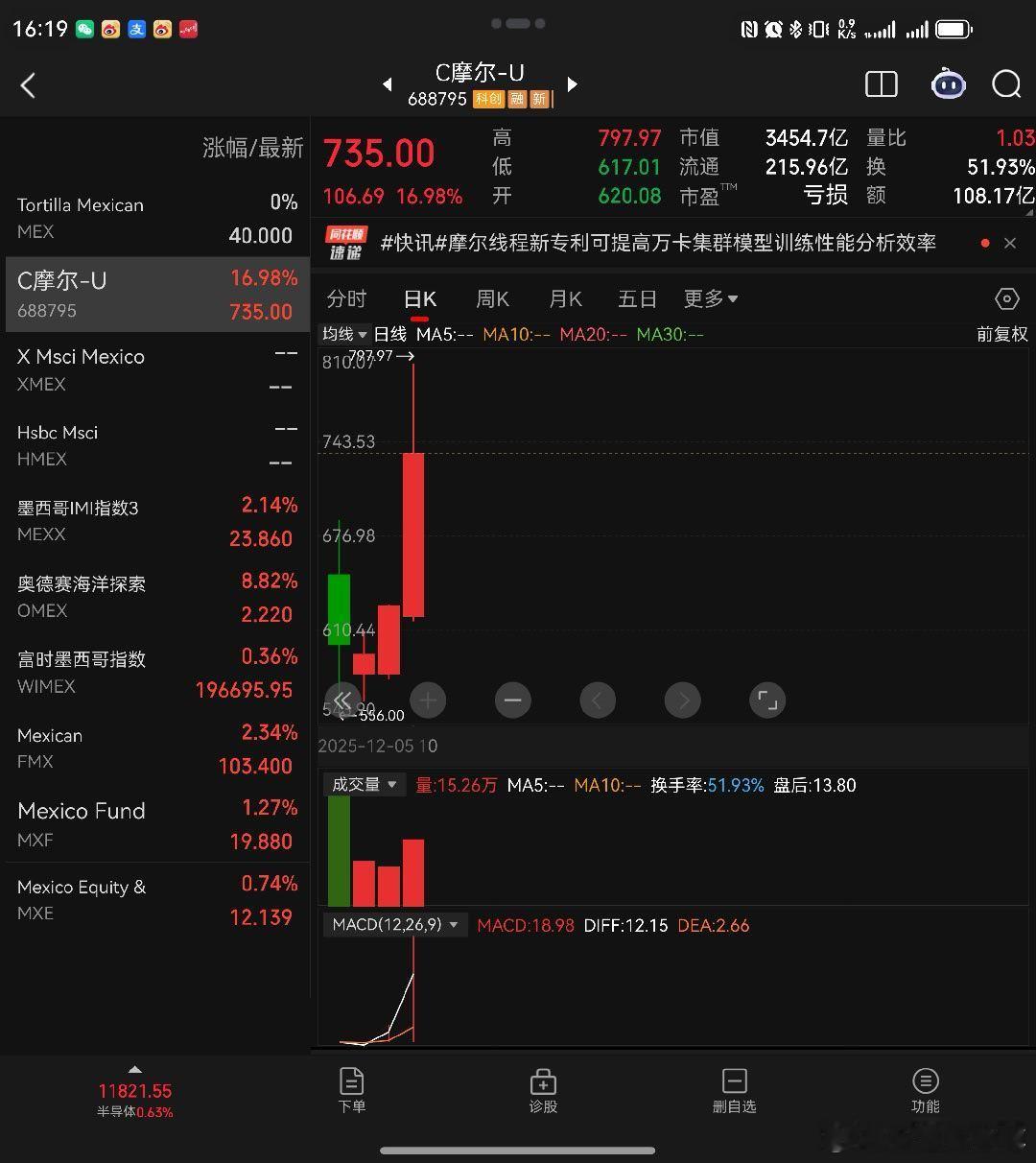Tap the 盘后:13.80 label
This screenshot has height=1163, width=1036.
click(814, 785)
